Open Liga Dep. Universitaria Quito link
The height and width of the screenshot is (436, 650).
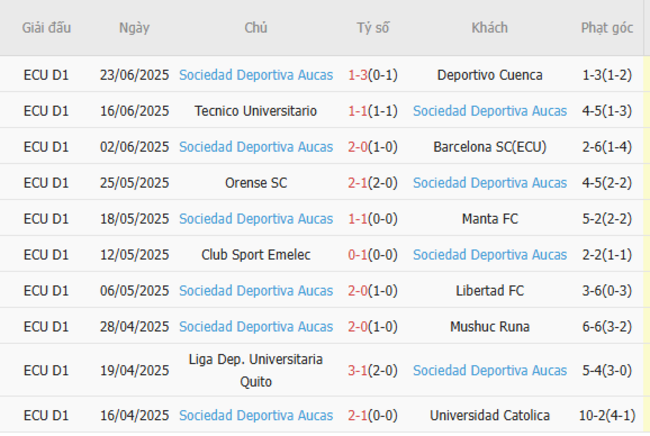pyautogui.click(x=256, y=370)
